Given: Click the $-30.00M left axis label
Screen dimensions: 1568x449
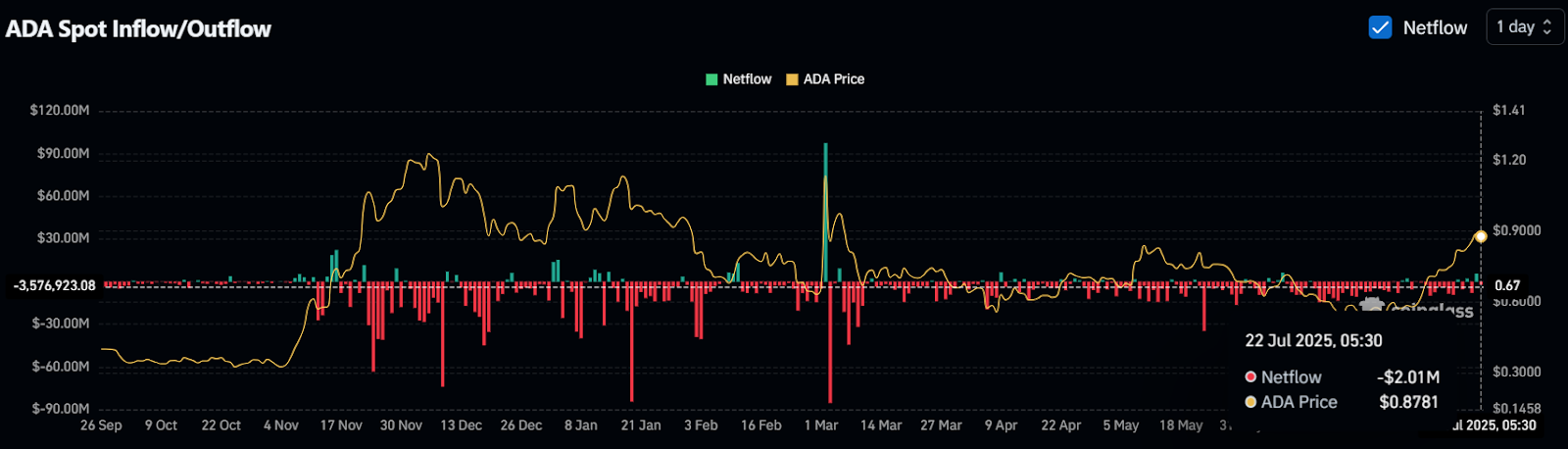Looking at the screenshot, I should pyautogui.click(x=61, y=324).
